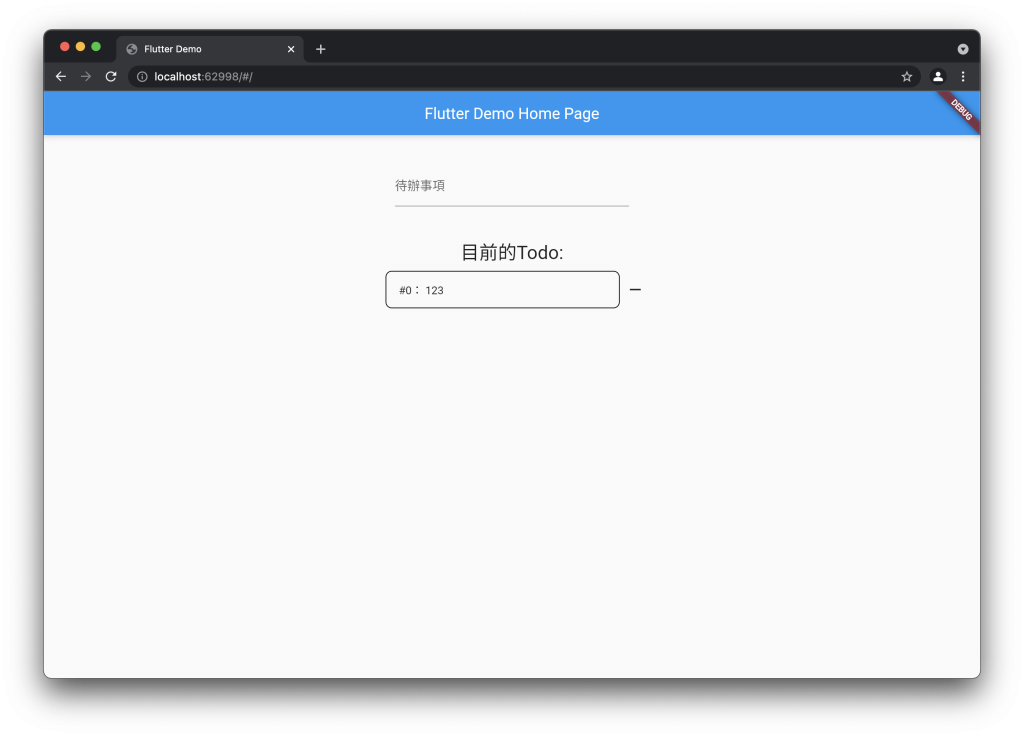1024x736 pixels.
Task: Open the browser profile avatar icon
Action: coord(938,76)
